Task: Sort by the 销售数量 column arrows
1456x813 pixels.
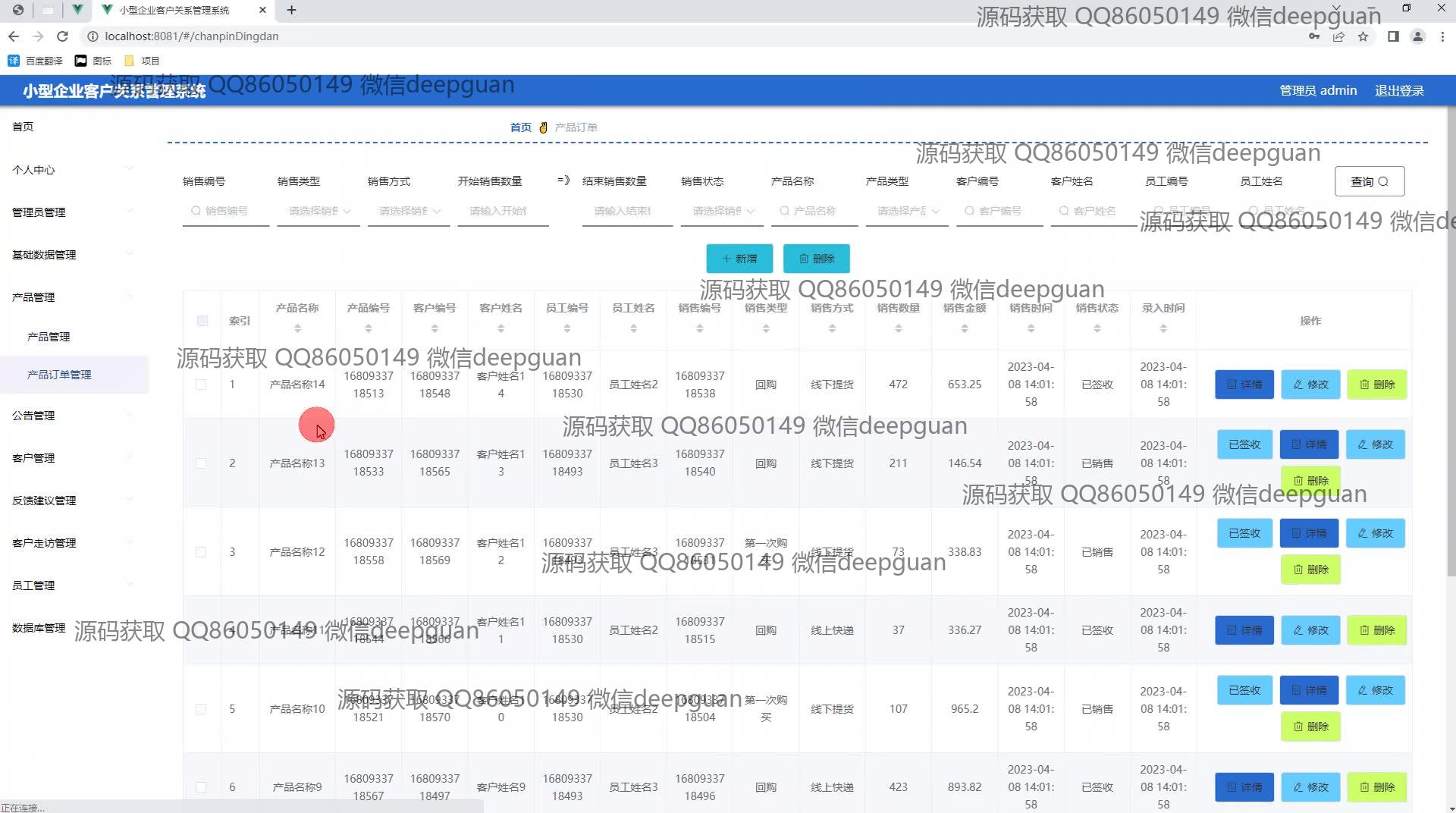Action: [898, 328]
